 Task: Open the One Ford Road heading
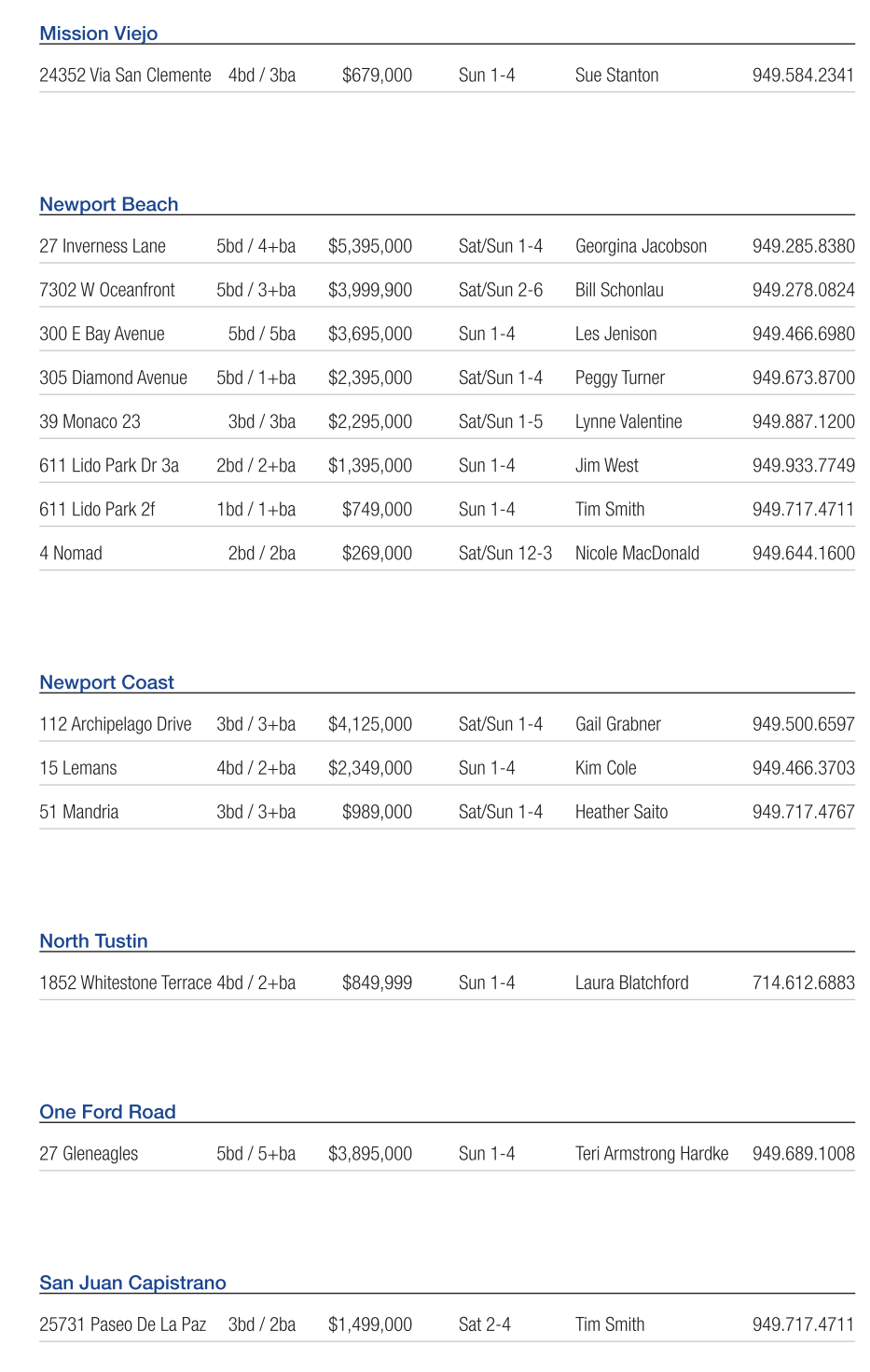[x=107, y=1111]
